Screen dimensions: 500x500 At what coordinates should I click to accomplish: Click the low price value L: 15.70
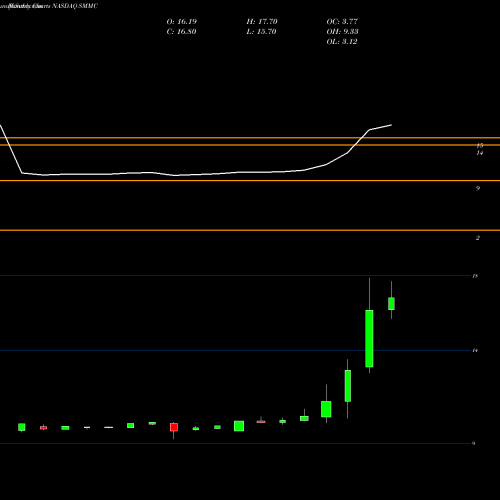pos(261,32)
